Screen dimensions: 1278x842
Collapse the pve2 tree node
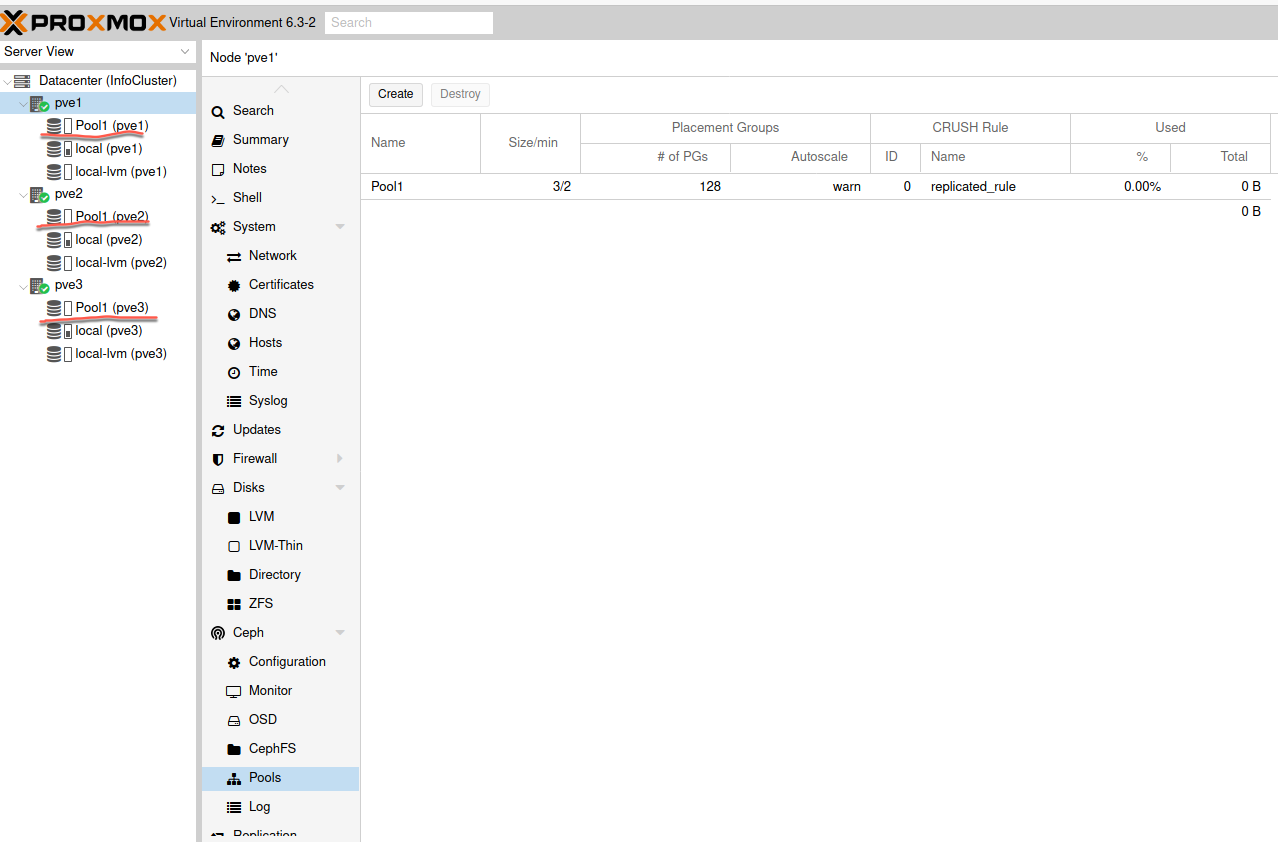(x=24, y=194)
